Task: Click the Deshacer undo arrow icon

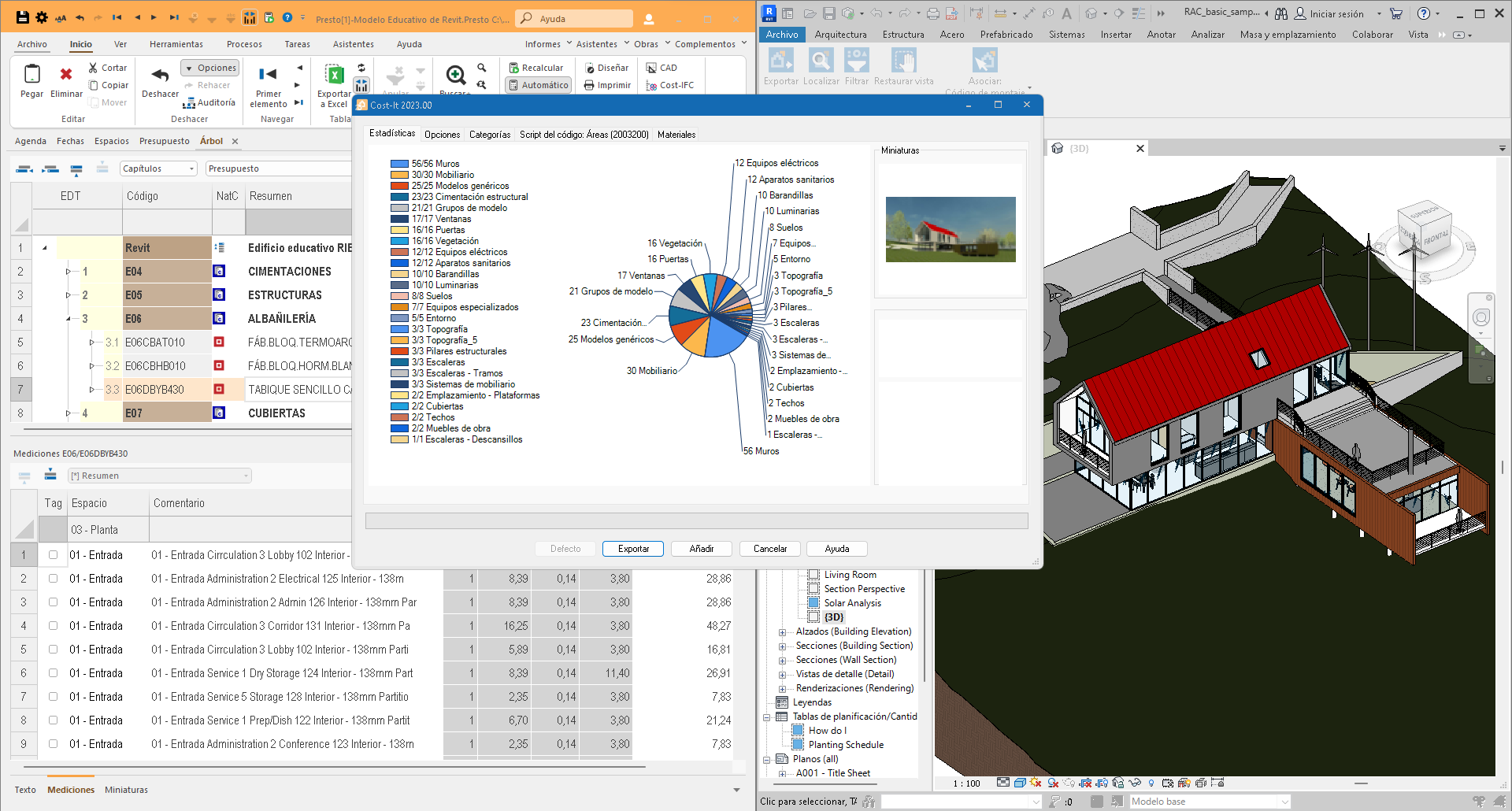Action: tap(160, 76)
